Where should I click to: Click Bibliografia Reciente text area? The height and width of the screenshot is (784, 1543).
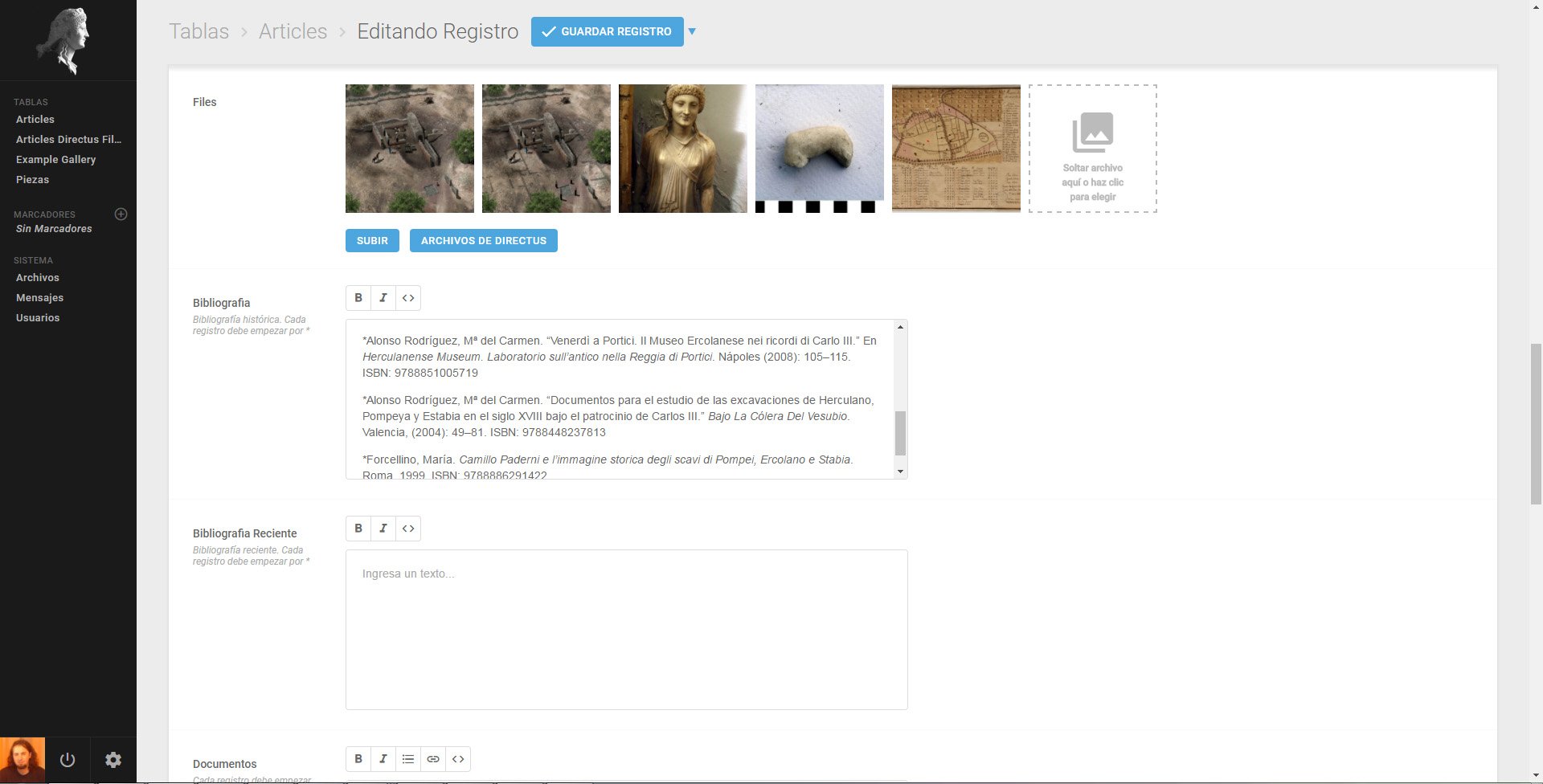pyautogui.click(x=627, y=630)
